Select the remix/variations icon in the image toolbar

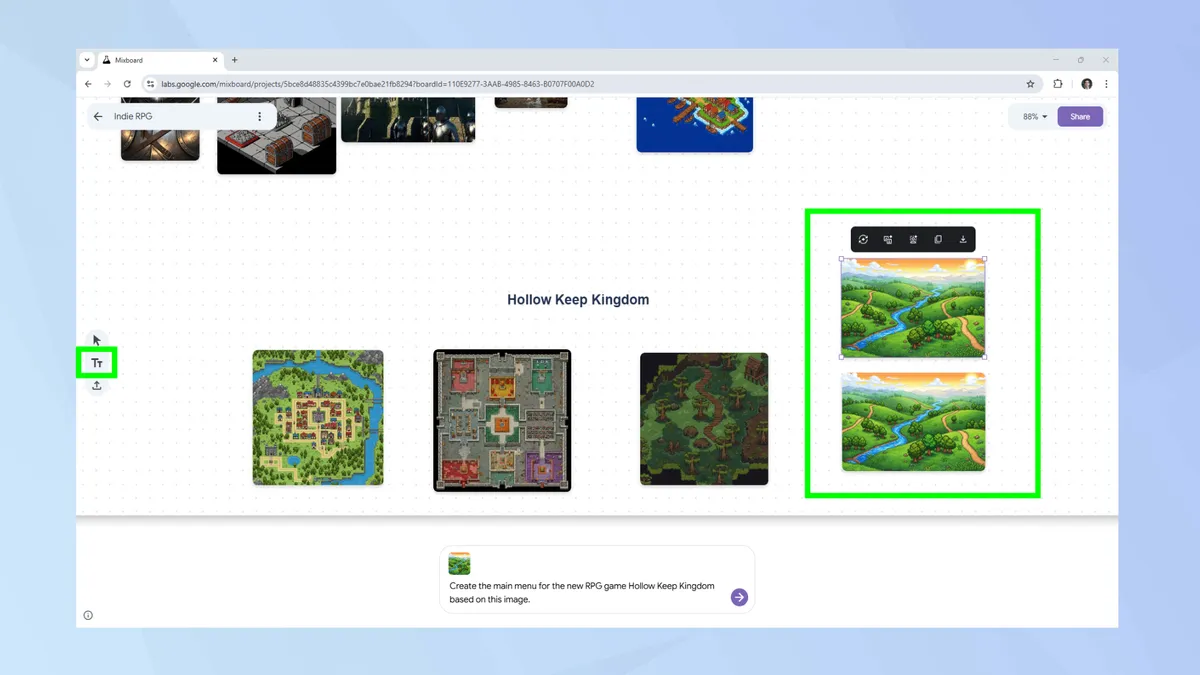pos(888,239)
